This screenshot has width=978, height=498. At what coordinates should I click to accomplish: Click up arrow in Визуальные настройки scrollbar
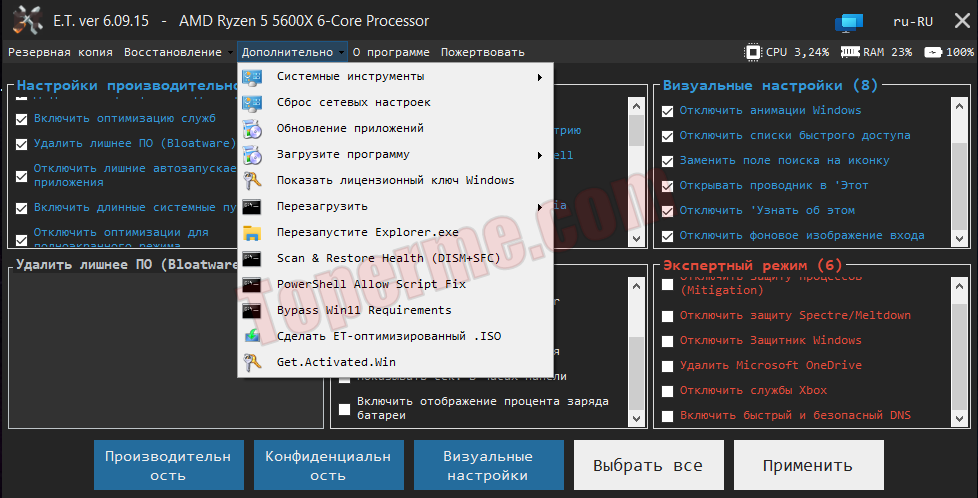pyautogui.click(x=959, y=106)
